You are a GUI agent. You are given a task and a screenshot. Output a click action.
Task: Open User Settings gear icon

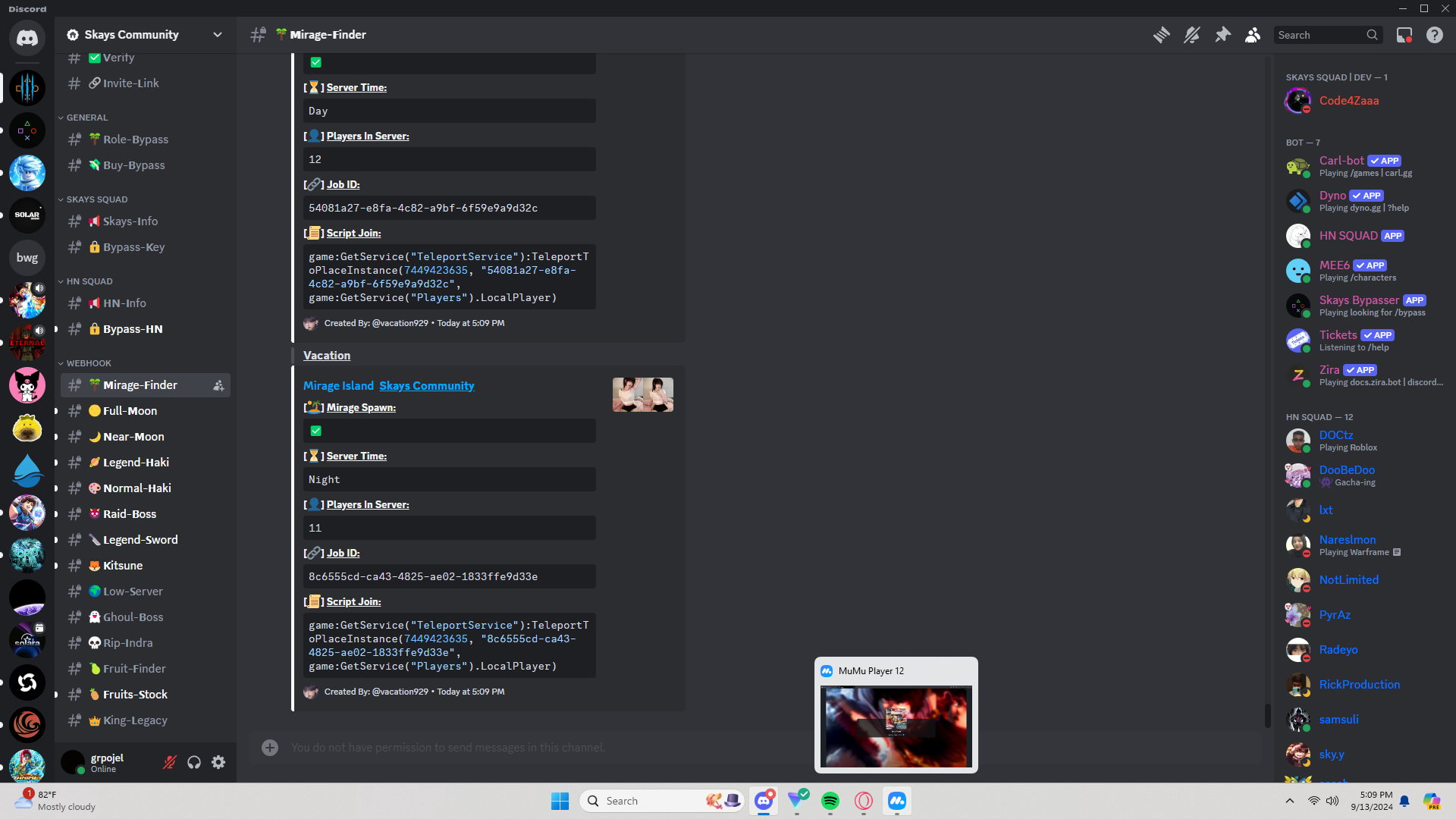pos(218,762)
